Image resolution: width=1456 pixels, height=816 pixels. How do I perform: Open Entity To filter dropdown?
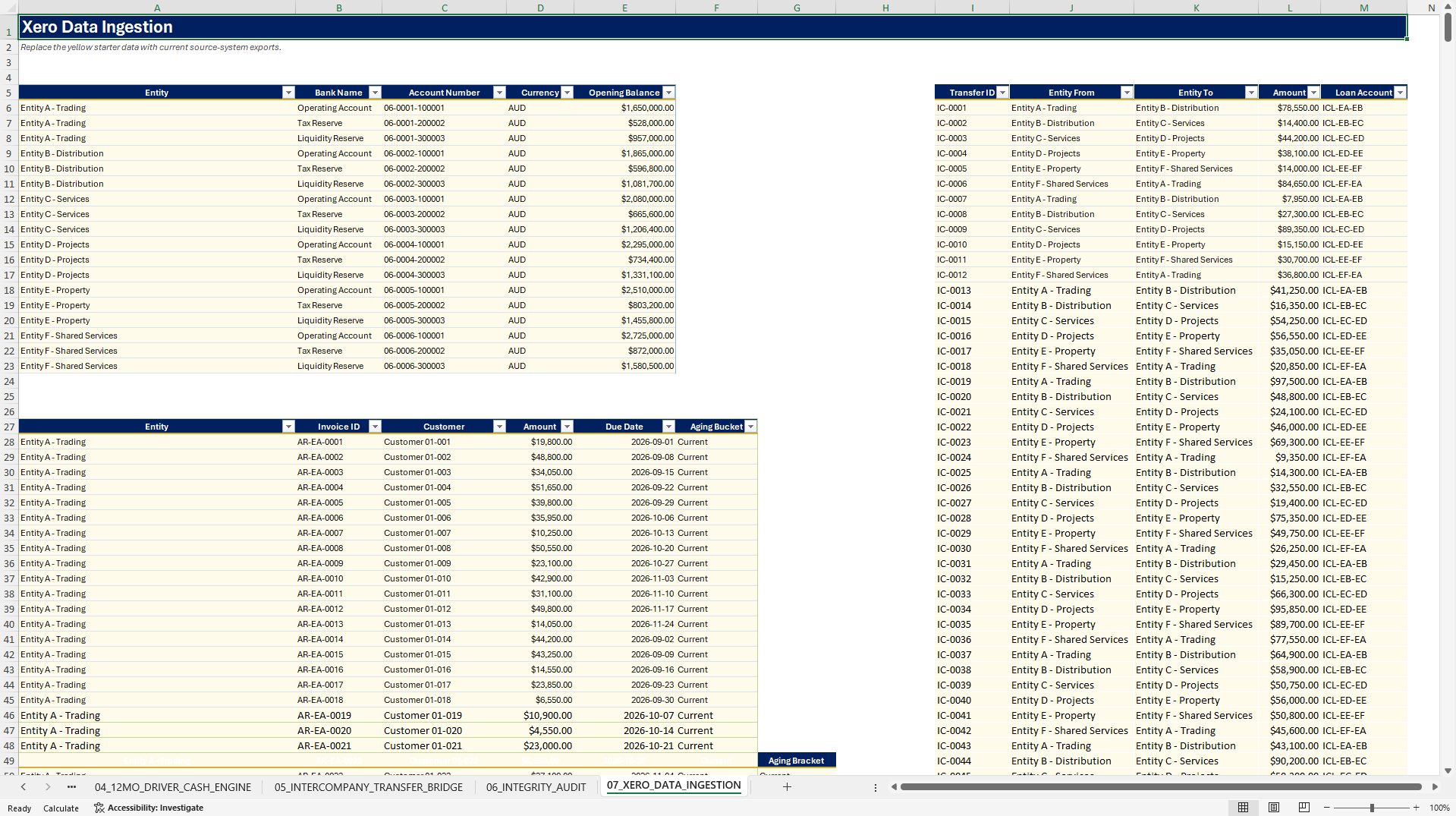click(1251, 93)
